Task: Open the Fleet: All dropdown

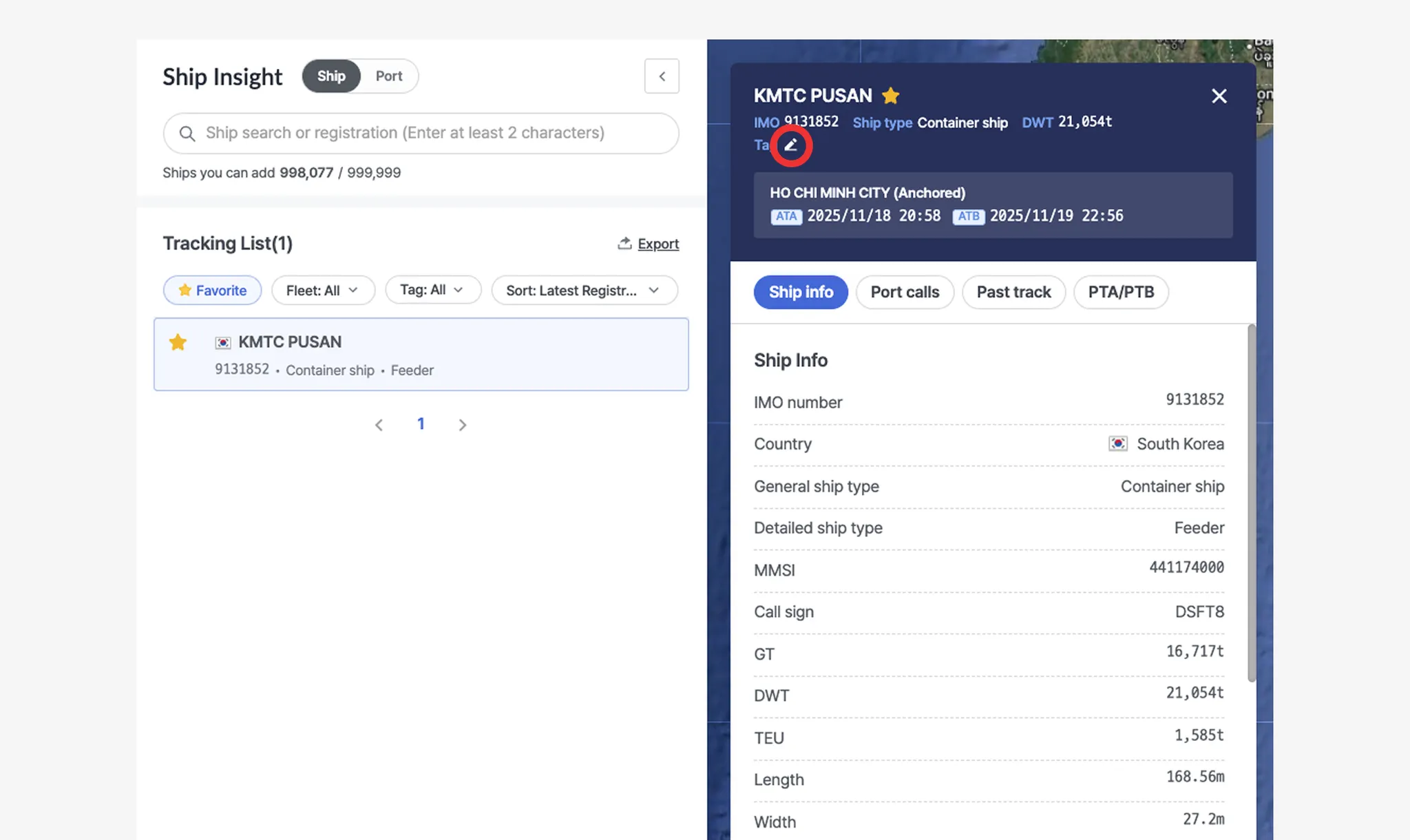Action: (322, 291)
